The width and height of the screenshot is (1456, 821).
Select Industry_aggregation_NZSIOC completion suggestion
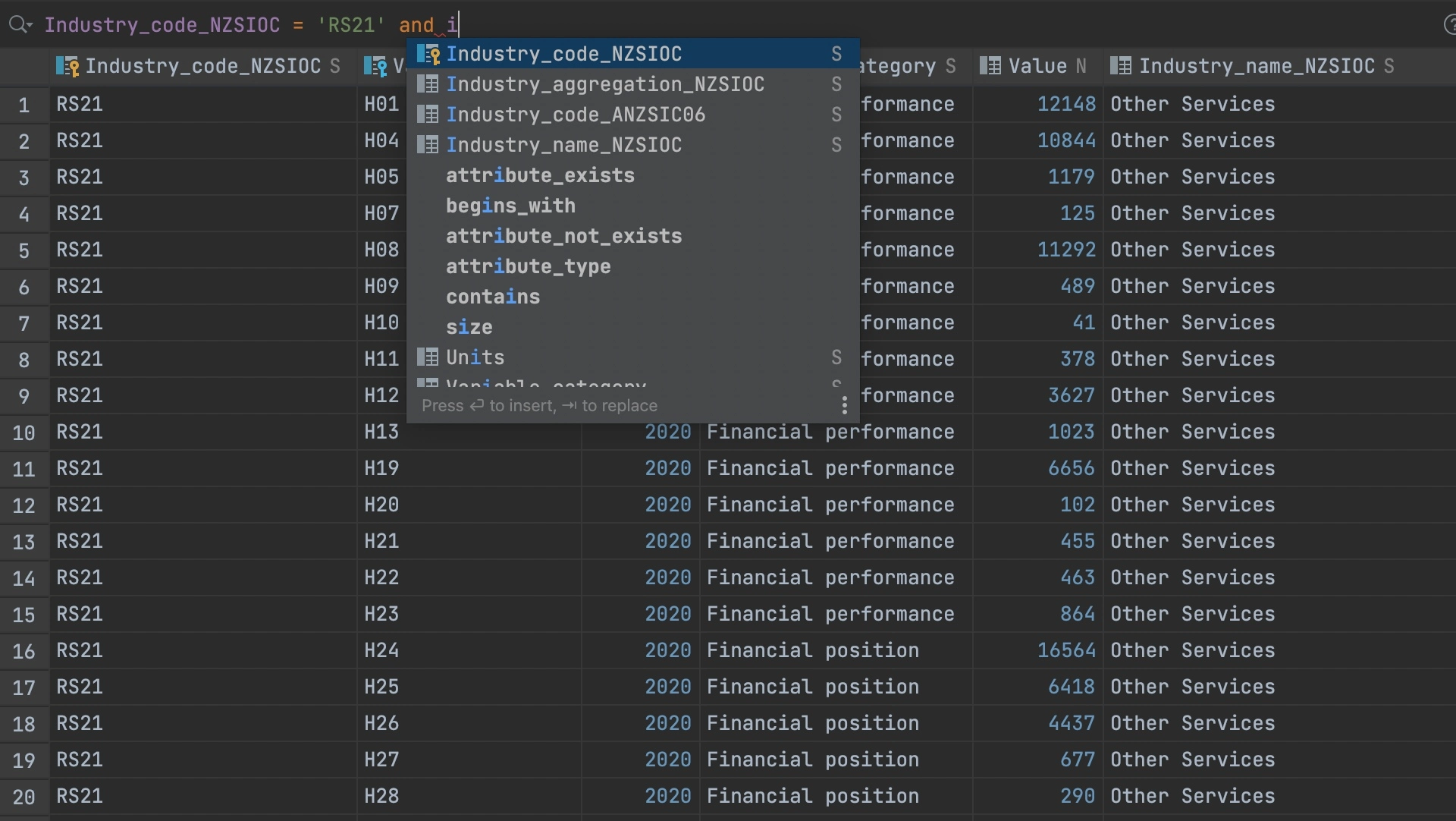click(633, 84)
